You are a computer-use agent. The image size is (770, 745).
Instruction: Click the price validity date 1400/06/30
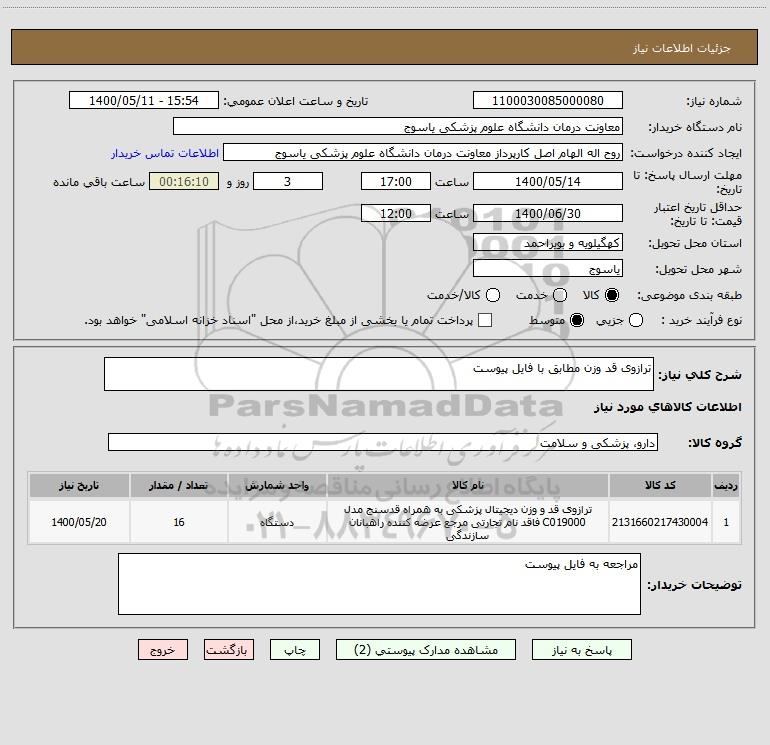548,213
